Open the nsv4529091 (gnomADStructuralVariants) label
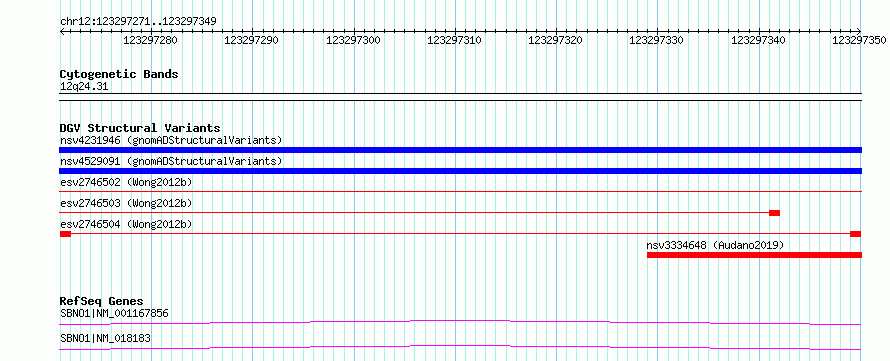This screenshot has height=361, width=890. pos(171,161)
